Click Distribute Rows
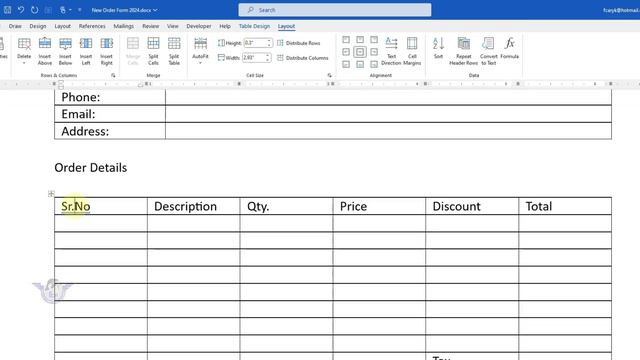The height and width of the screenshot is (360, 640). [299, 43]
